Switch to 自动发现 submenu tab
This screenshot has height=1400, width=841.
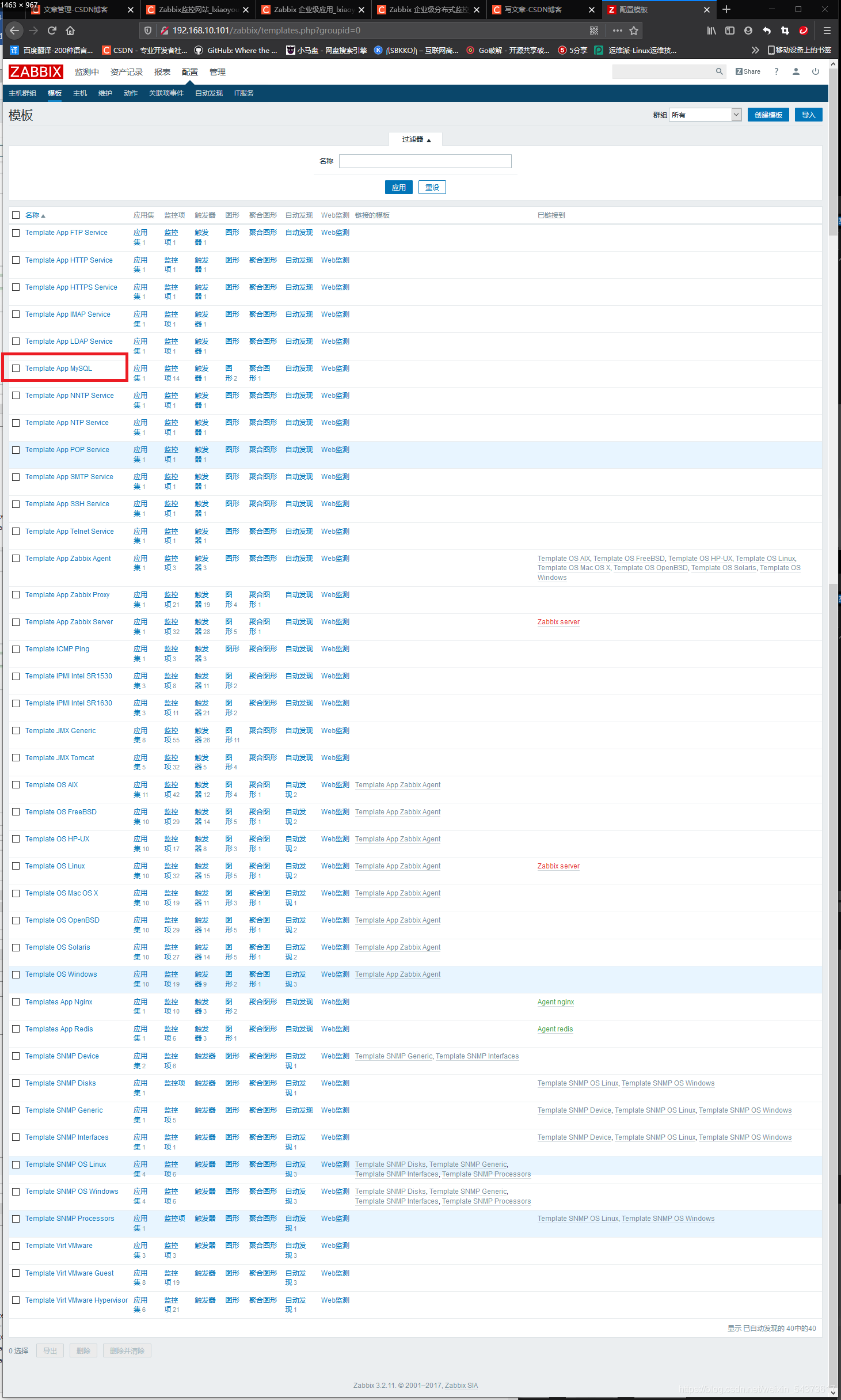[x=209, y=93]
